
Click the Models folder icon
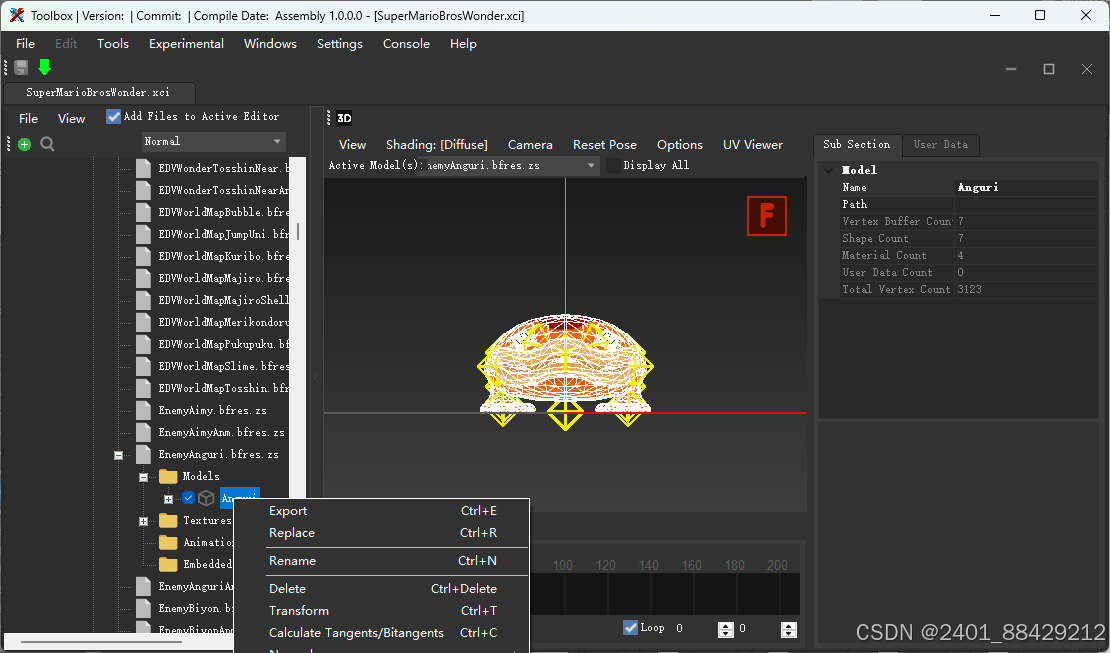[168, 476]
